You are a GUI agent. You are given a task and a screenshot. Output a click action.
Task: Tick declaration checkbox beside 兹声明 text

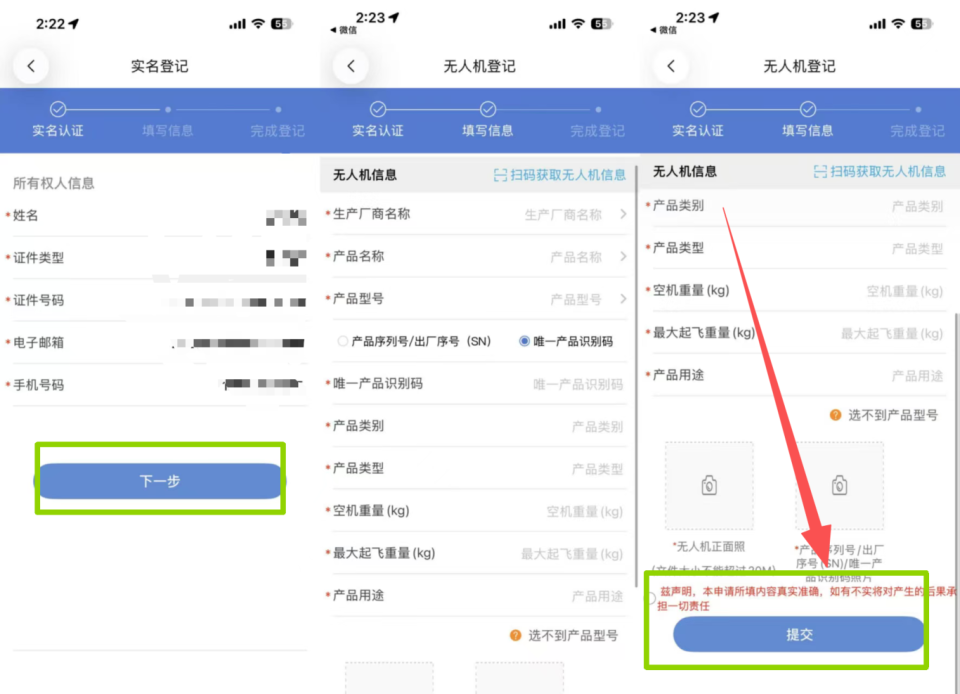[650, 598]
